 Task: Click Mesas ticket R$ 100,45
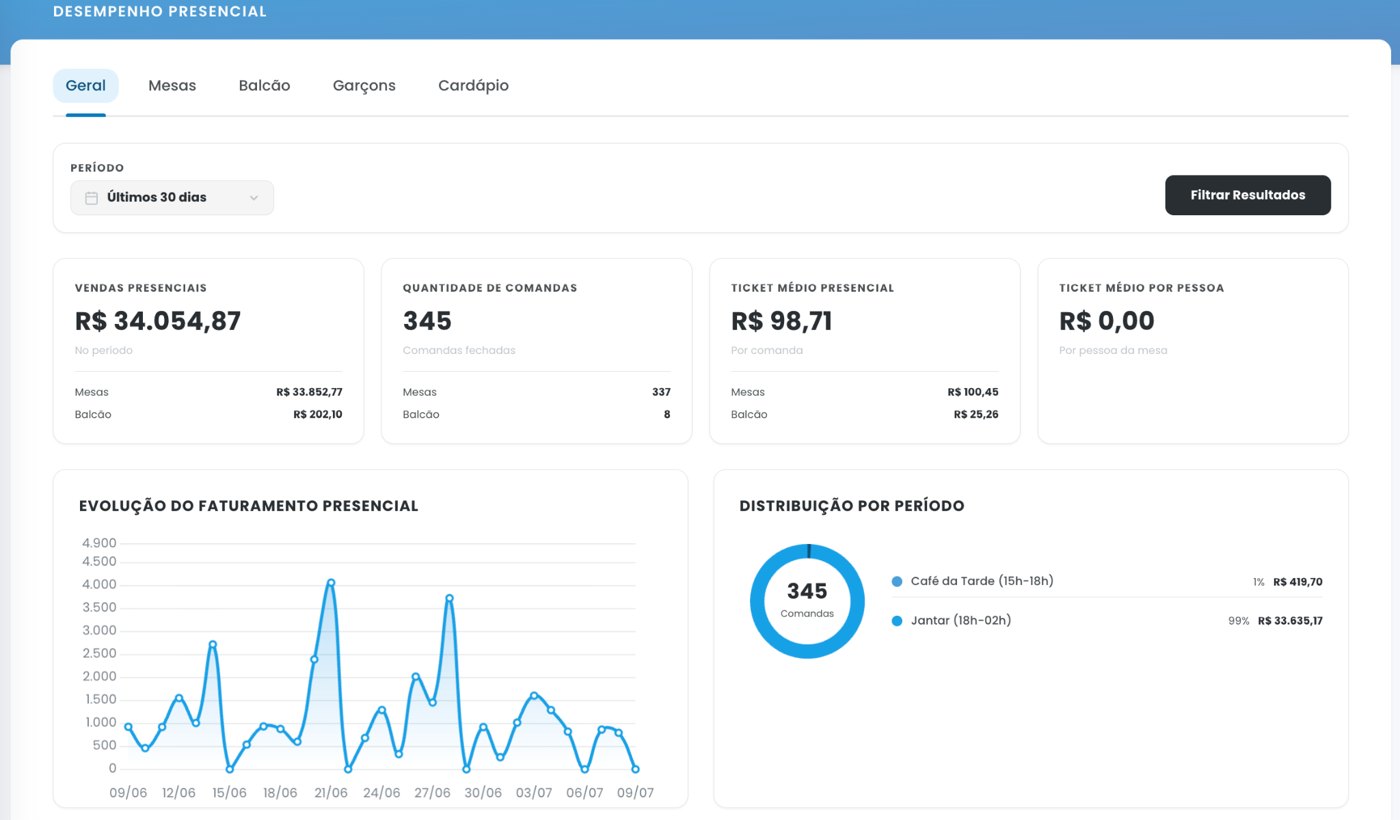pos(973,392)
